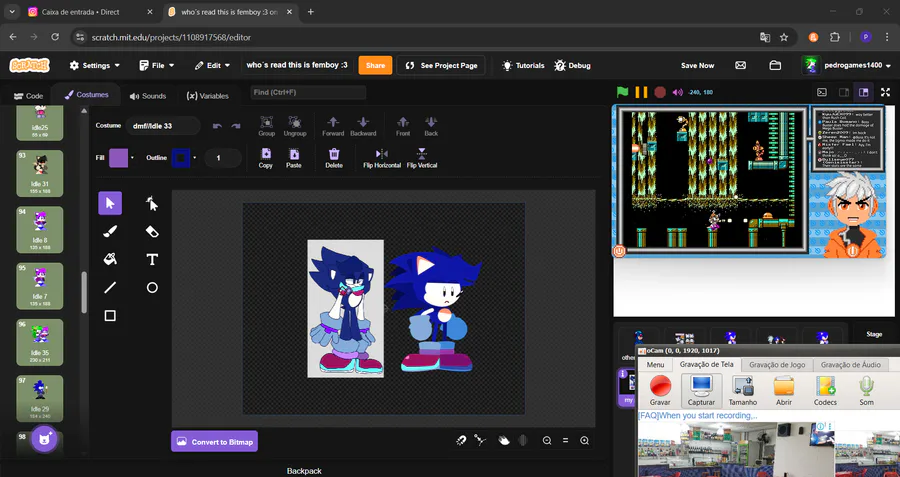This screenshot has height=477, width=900.
Task: Click the Backward layer icon
Action: [363, 126]
